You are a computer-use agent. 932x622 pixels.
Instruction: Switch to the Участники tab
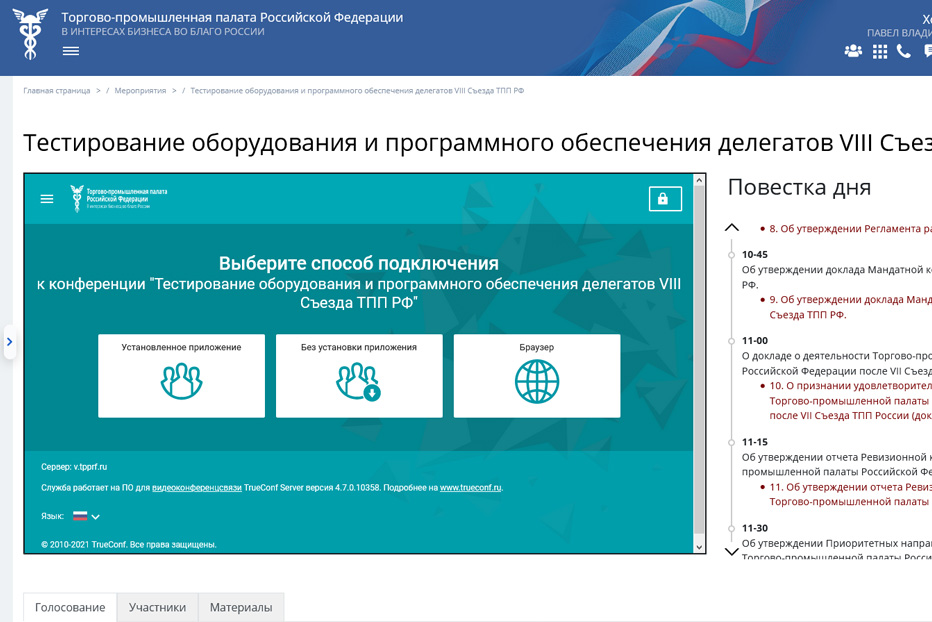pyautogui.click(x=157, y=607)
